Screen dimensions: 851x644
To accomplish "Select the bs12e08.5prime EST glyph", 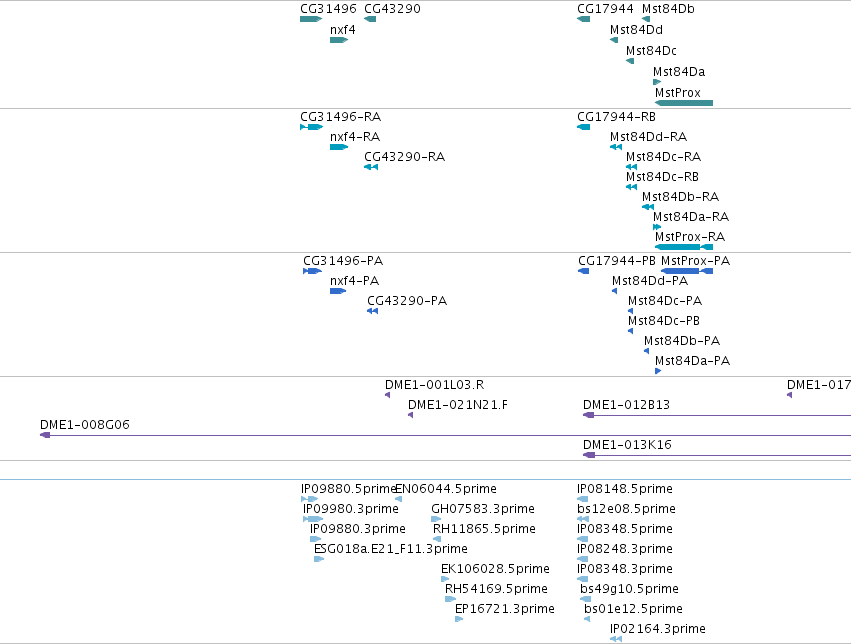I will [x=583, y=519].
